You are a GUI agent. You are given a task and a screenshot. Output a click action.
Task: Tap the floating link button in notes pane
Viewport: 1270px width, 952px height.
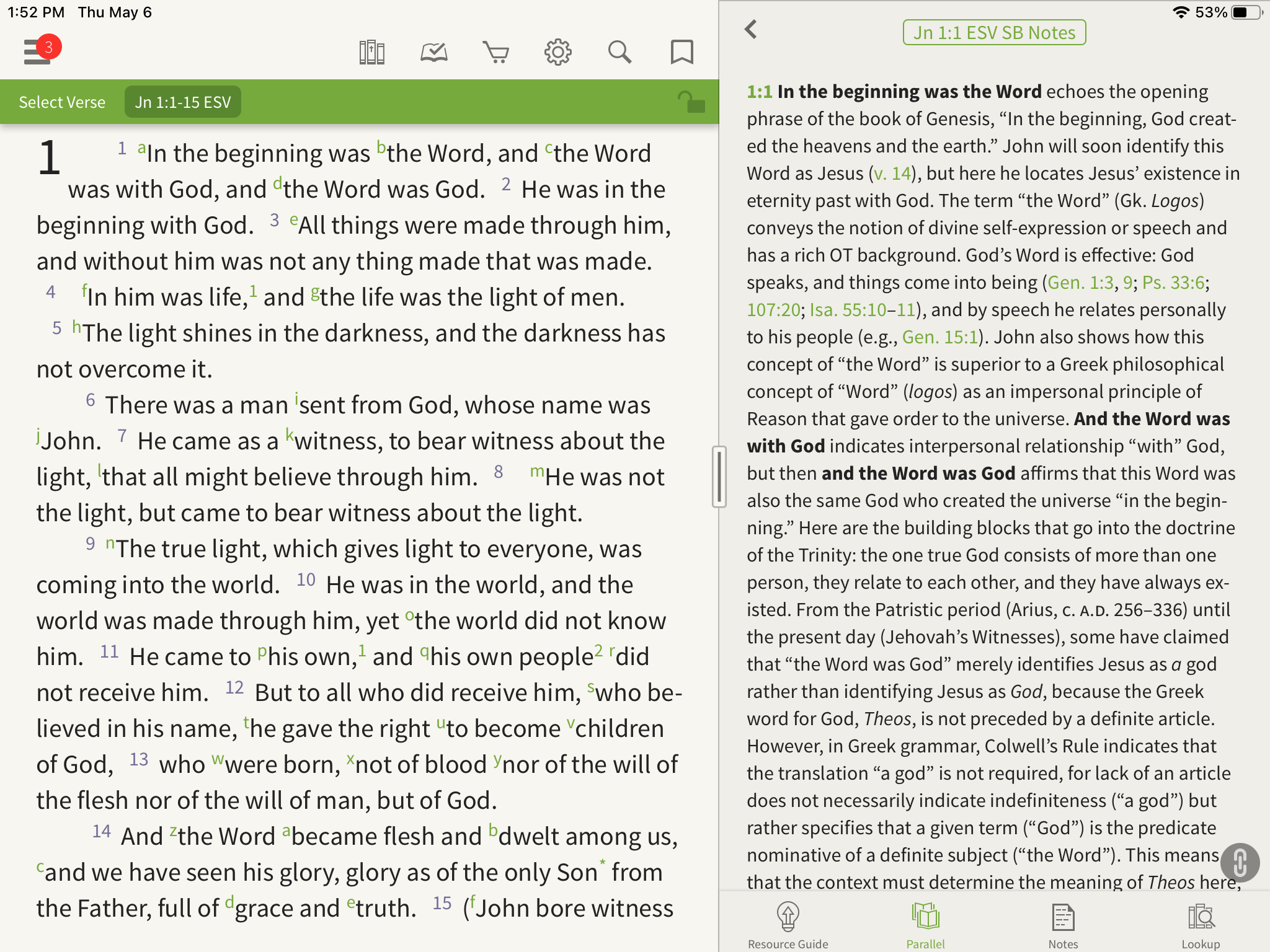1239,862
